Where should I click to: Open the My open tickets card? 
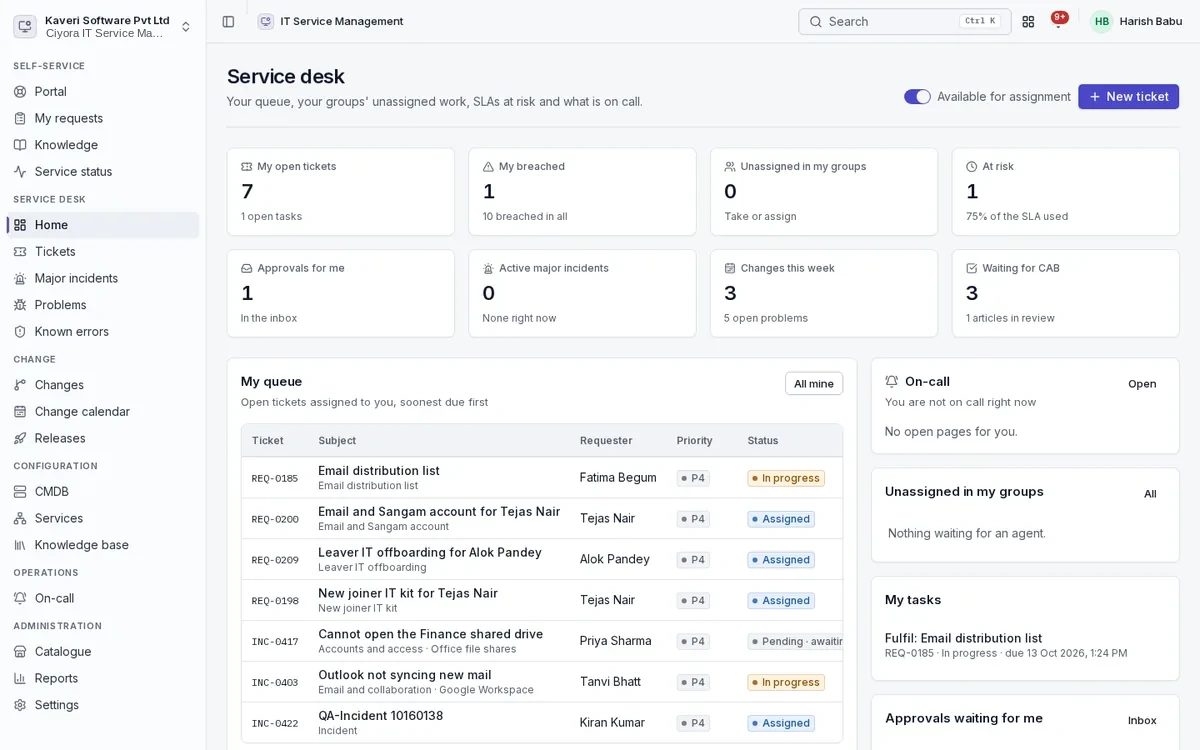341,192
